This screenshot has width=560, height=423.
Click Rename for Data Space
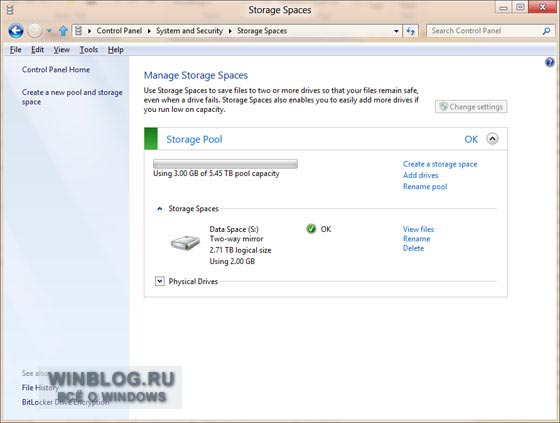point(416,239)
